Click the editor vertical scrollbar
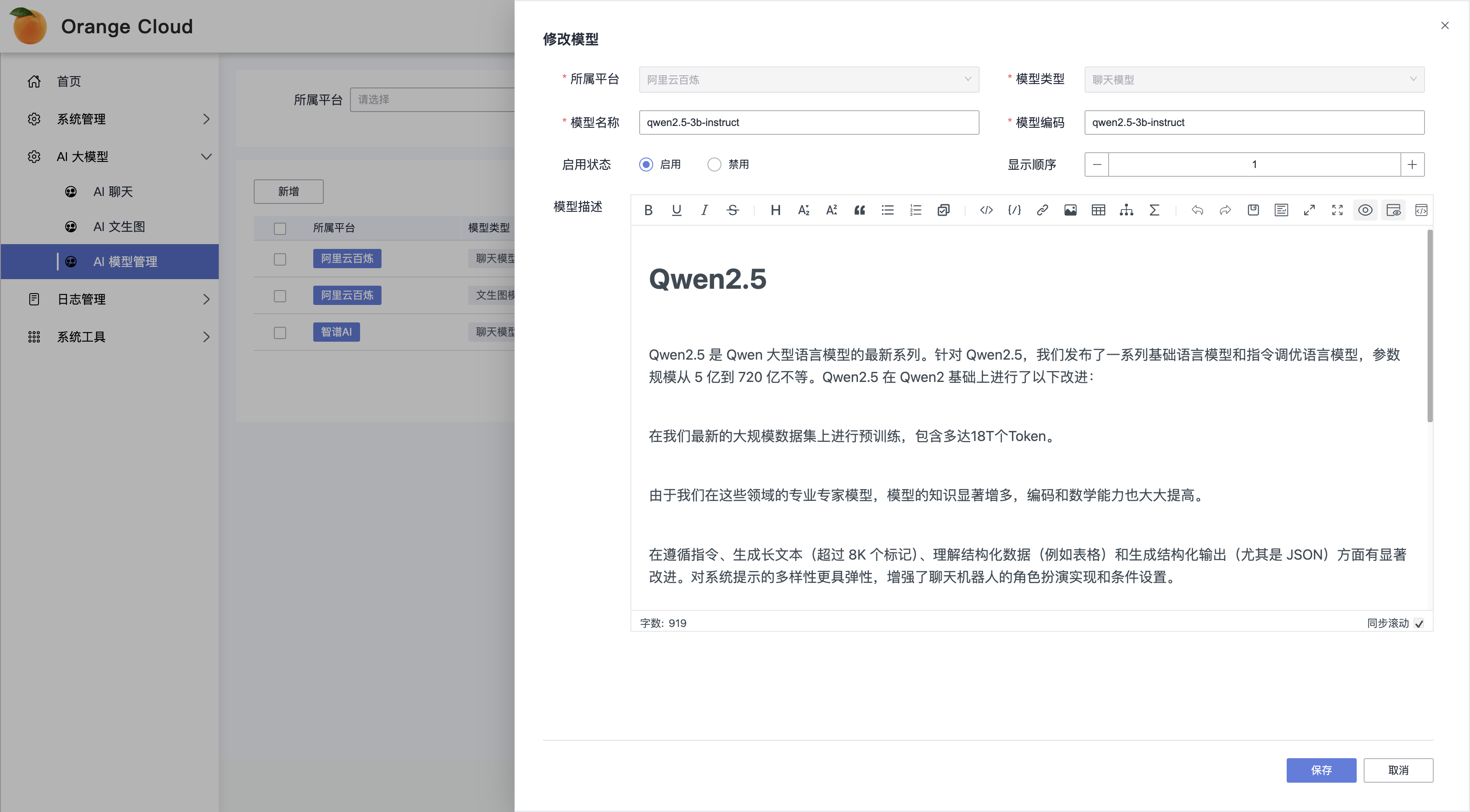This screenshot has height=812, width=1470. click(x=1429, y=326)
